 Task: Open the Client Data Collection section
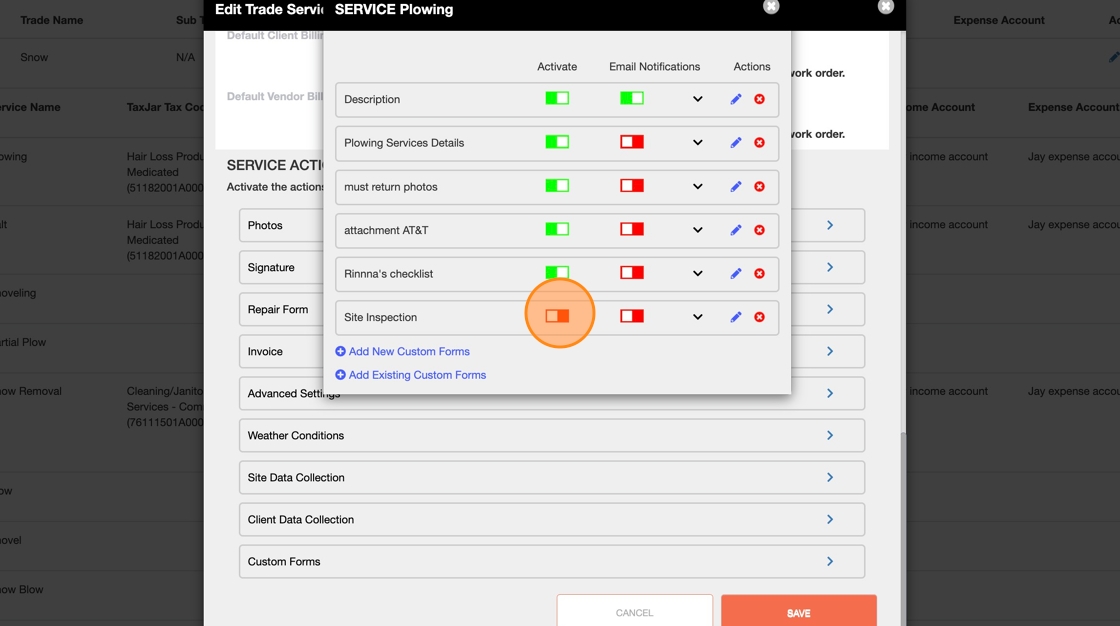pyautogui.click(x=551, y=520)
